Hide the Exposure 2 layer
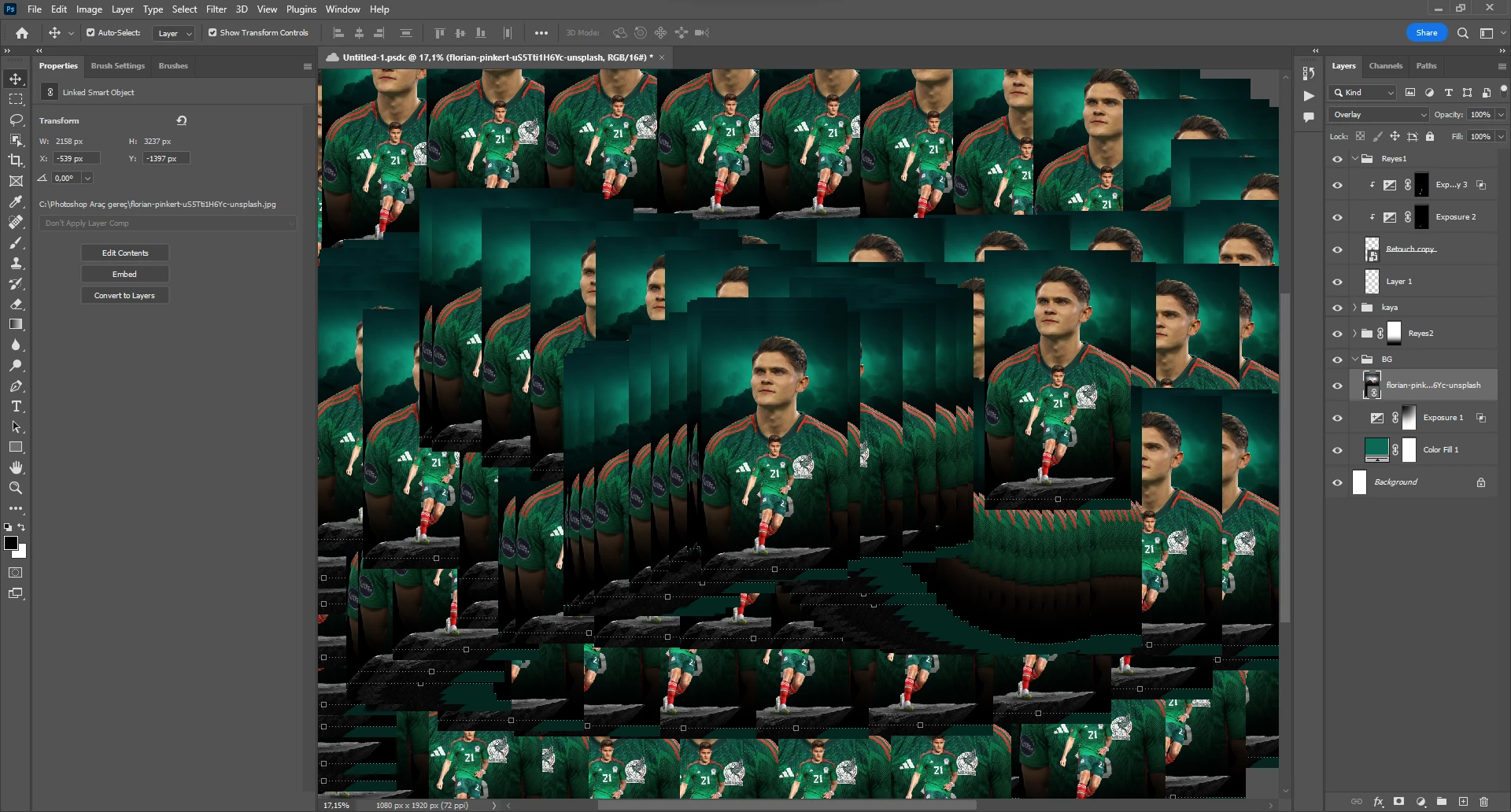The image size is (1511, 812). 1337,217
